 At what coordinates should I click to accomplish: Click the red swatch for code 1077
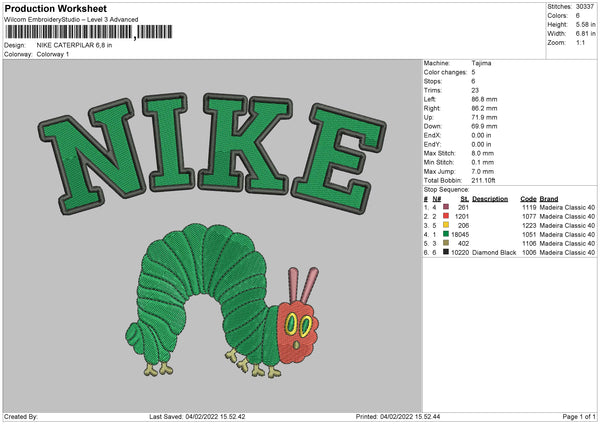(446, 216)
